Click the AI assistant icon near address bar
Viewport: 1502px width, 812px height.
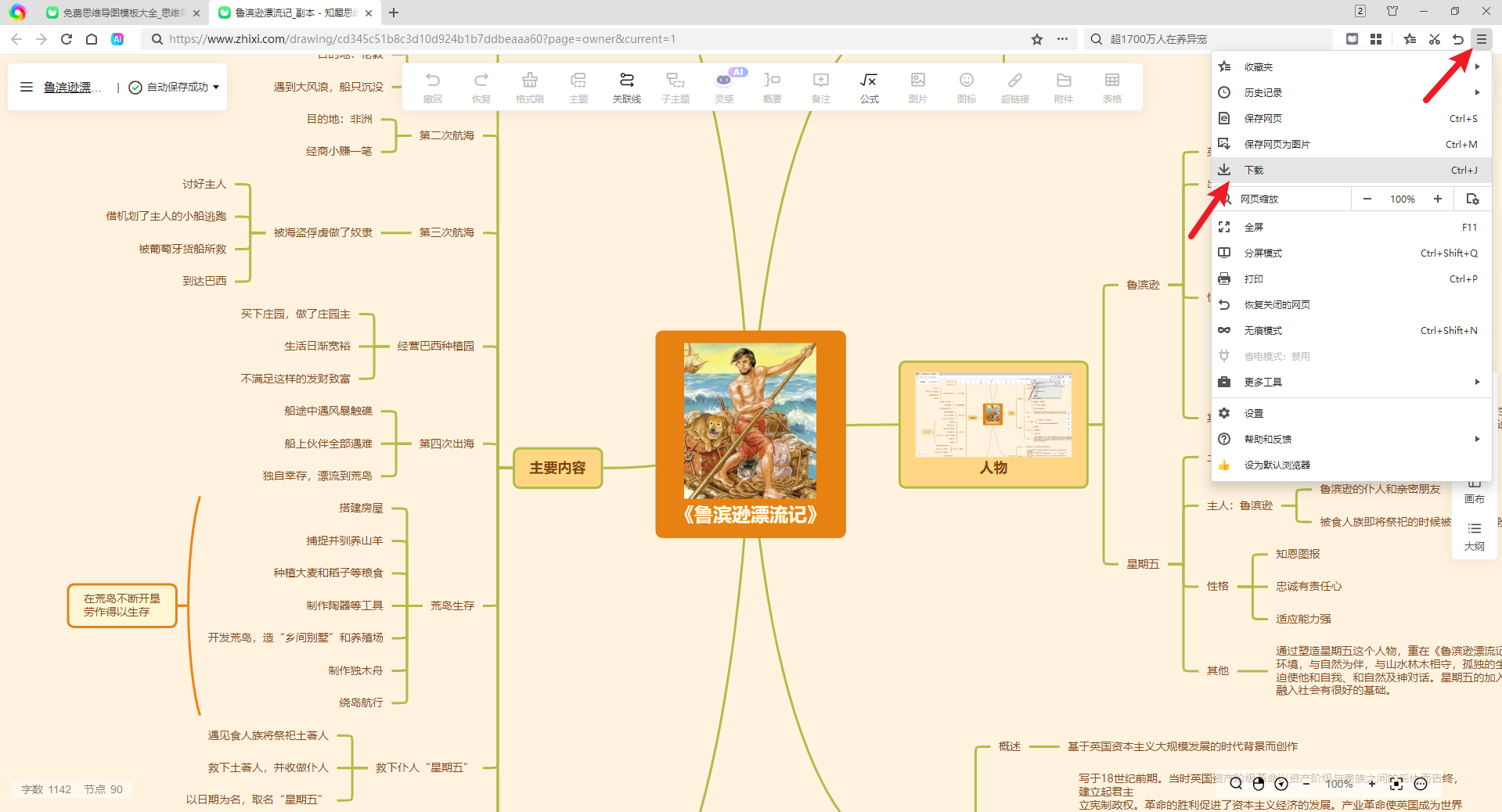click(x=117, y=39)
